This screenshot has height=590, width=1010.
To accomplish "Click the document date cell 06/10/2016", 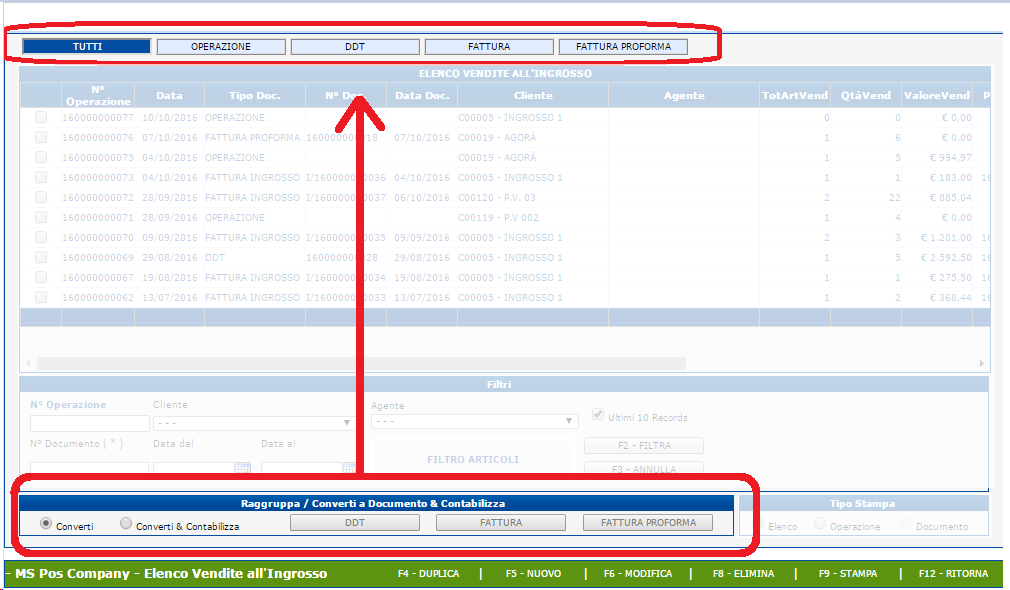I will click(x=422, y=198).
